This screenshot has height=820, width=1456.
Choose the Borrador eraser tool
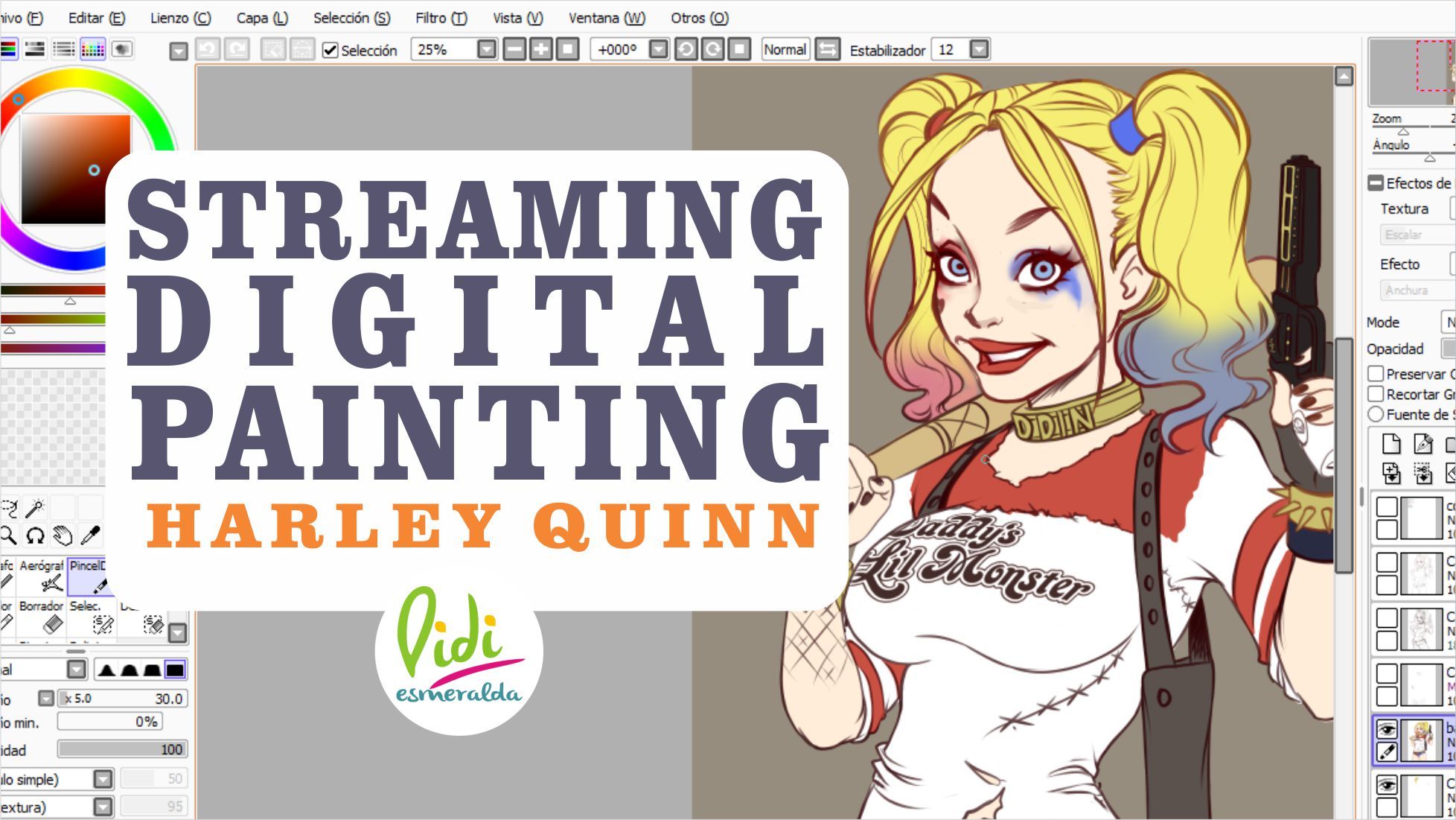[42, 617]
